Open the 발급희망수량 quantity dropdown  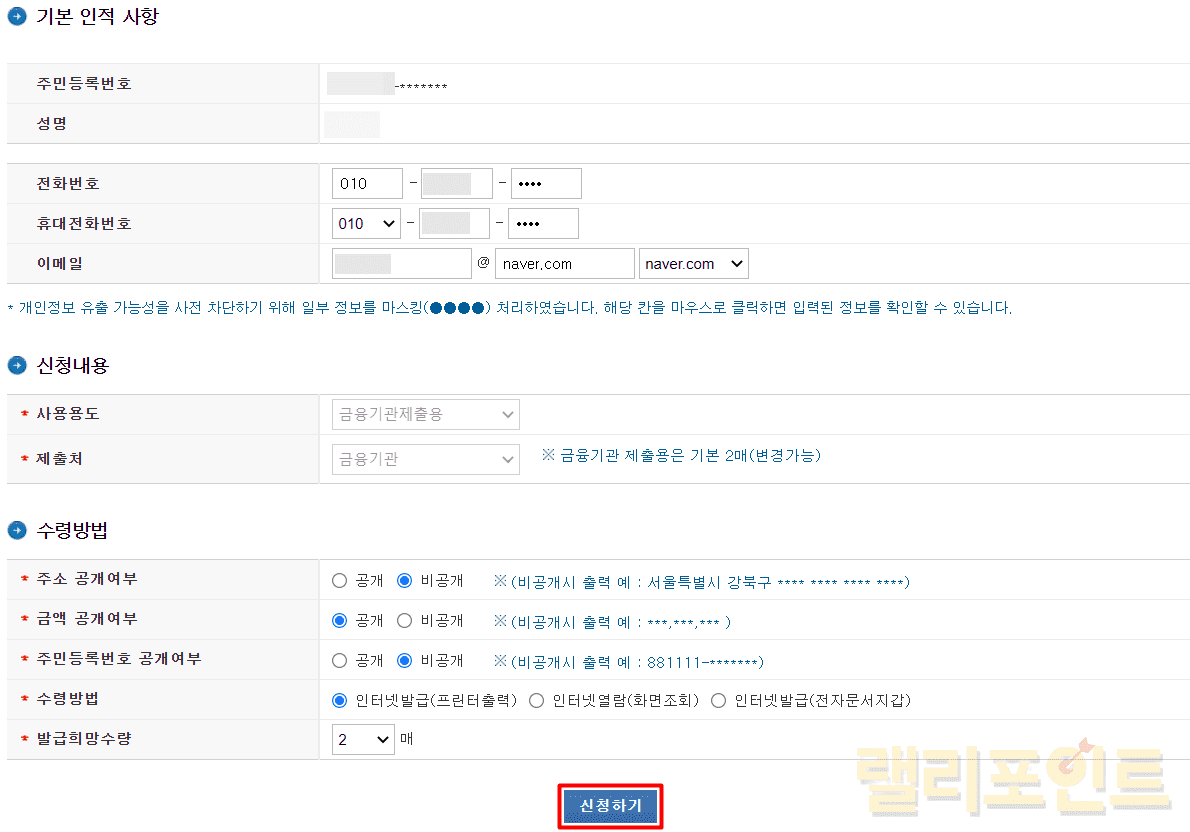(x=365, y=740)
